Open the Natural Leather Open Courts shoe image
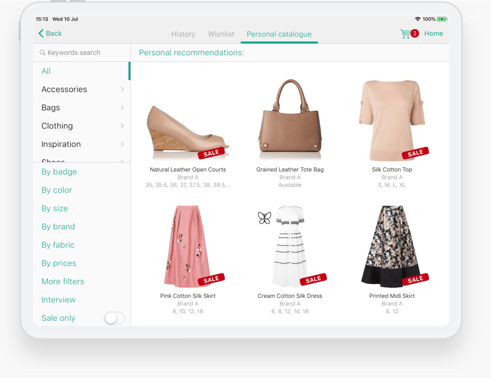491x378 pixels. pos(188,133)
